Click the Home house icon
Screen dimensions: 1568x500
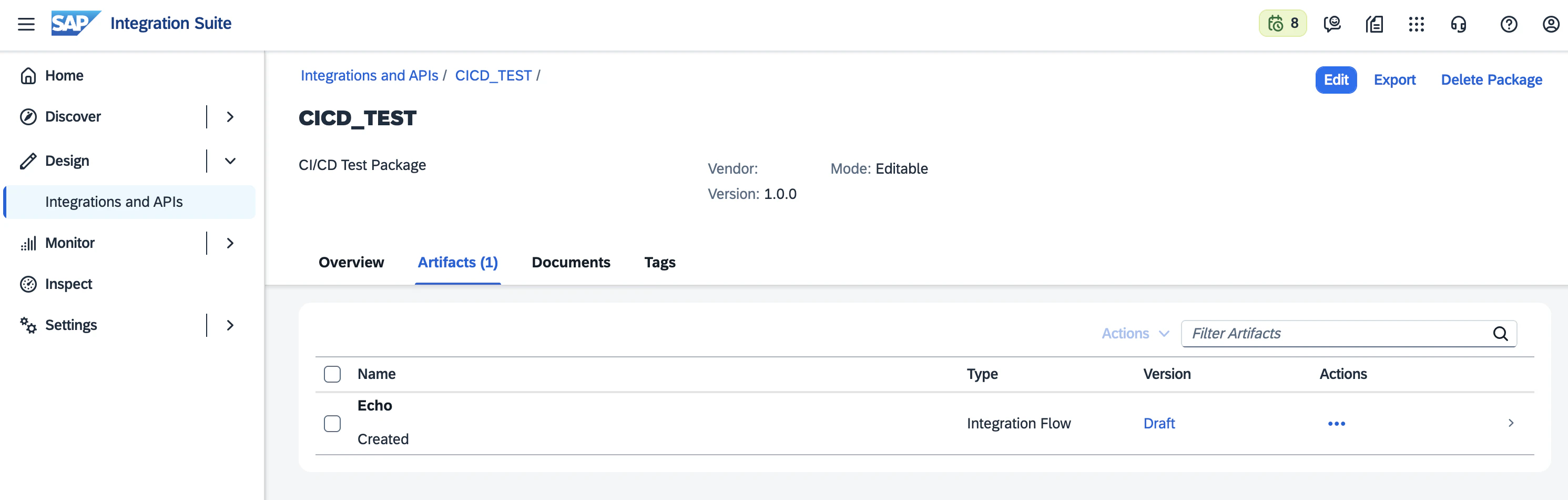[28, 75]
